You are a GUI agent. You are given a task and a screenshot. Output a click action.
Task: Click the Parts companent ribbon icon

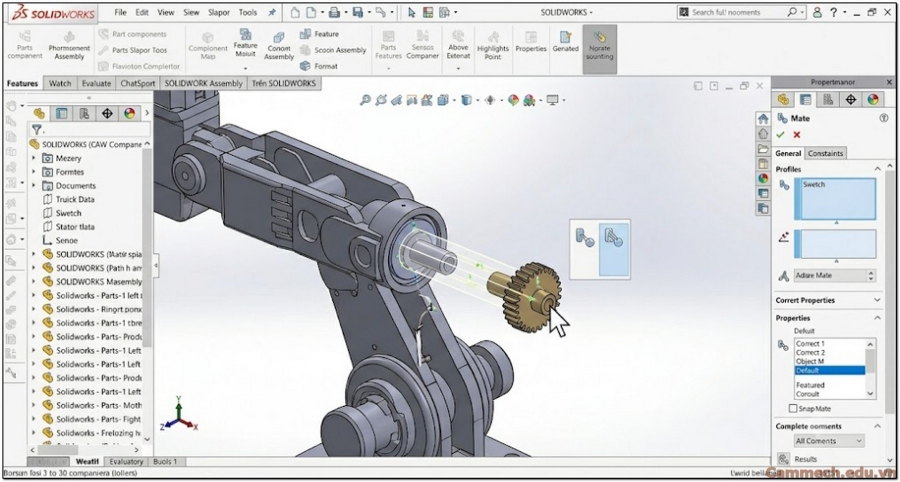point(25,45)
